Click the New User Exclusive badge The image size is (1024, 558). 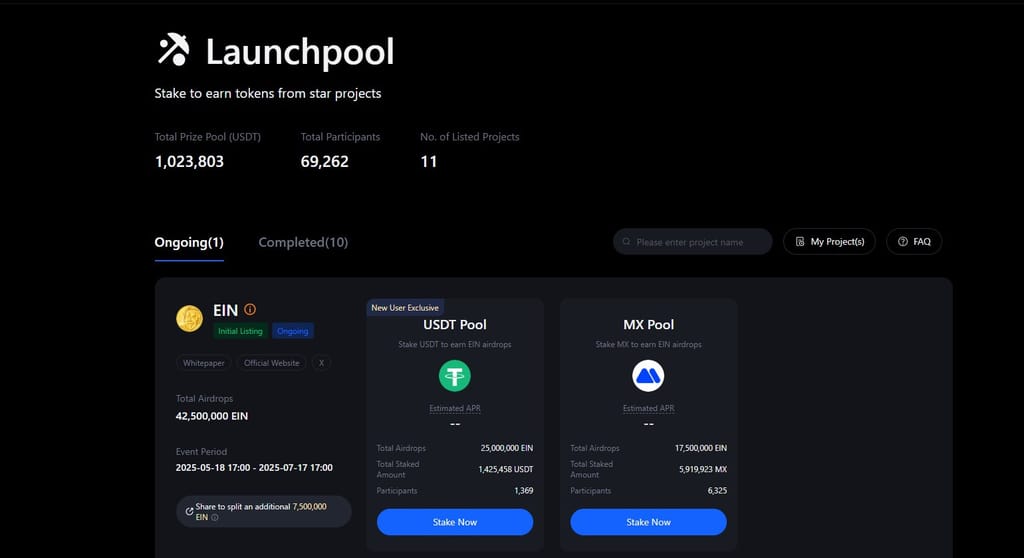tap(405, 308)
